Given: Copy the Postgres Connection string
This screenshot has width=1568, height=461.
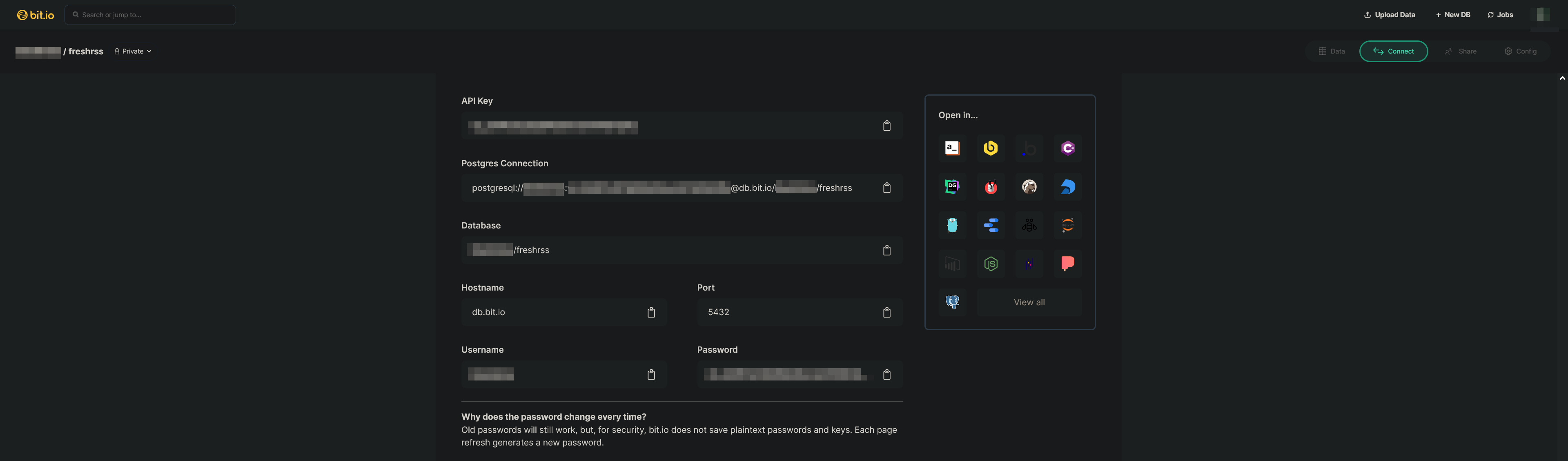Looking at the screenshot, I should [x=886, y=188].
